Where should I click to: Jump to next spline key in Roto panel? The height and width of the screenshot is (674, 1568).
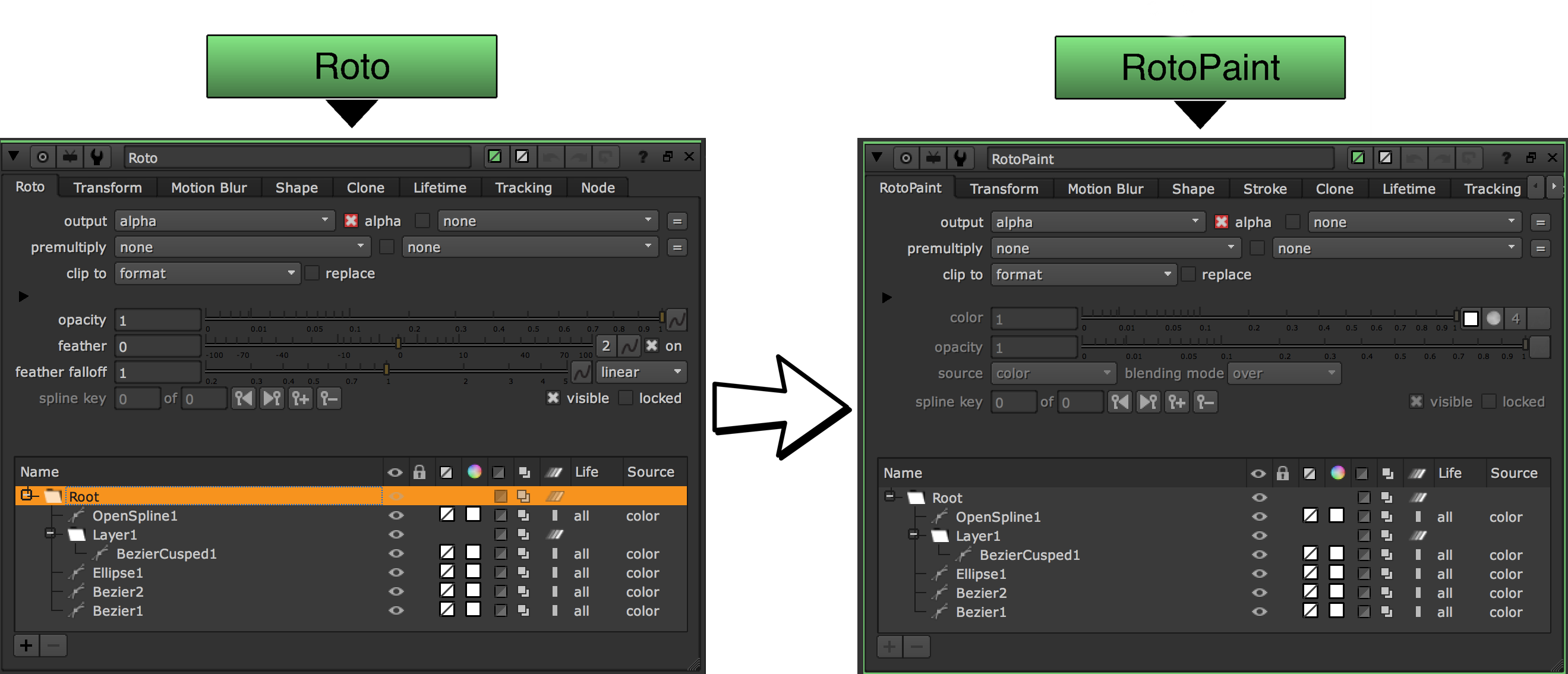pos(272,399)
